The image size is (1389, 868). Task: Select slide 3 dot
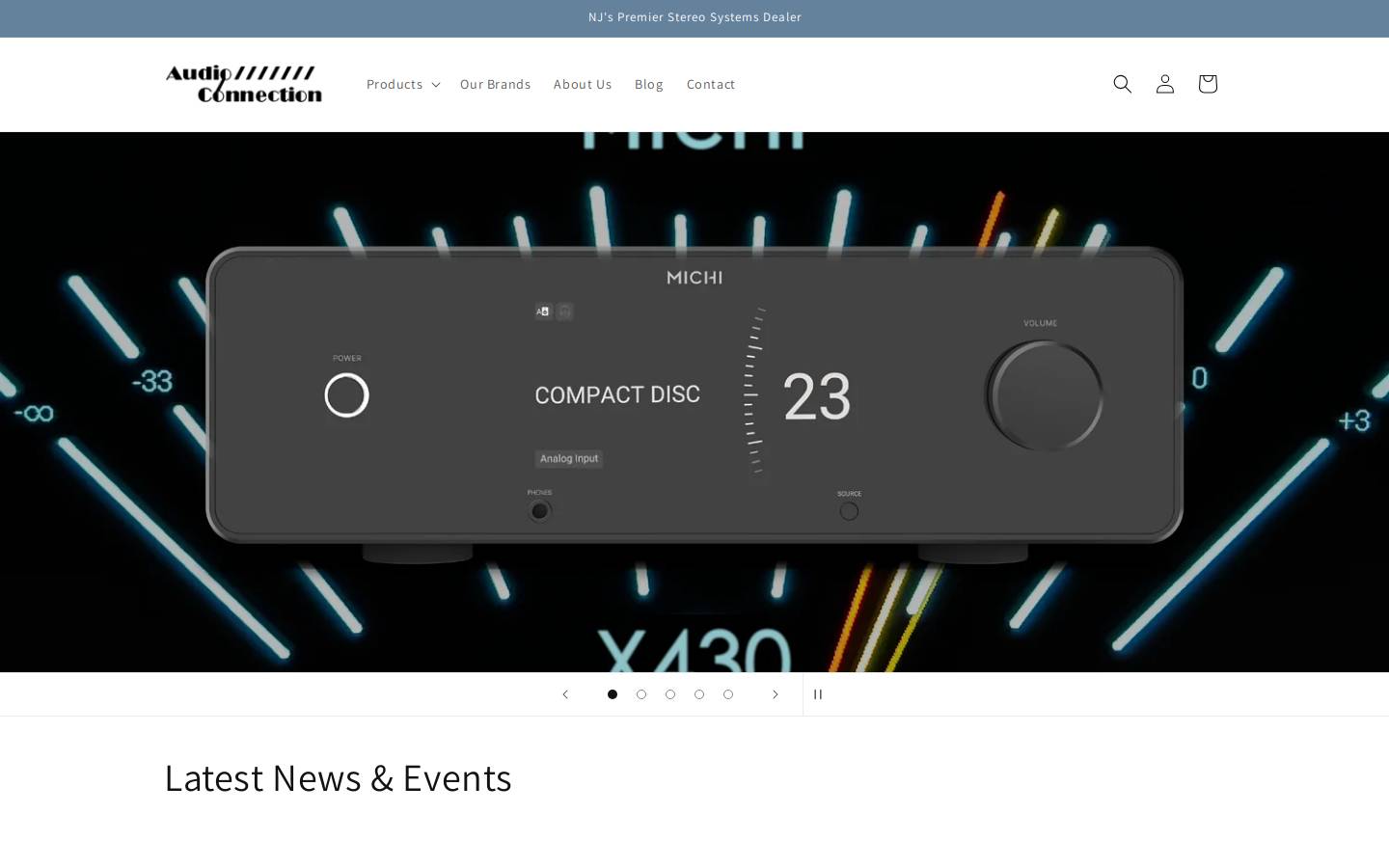point(670,694)
